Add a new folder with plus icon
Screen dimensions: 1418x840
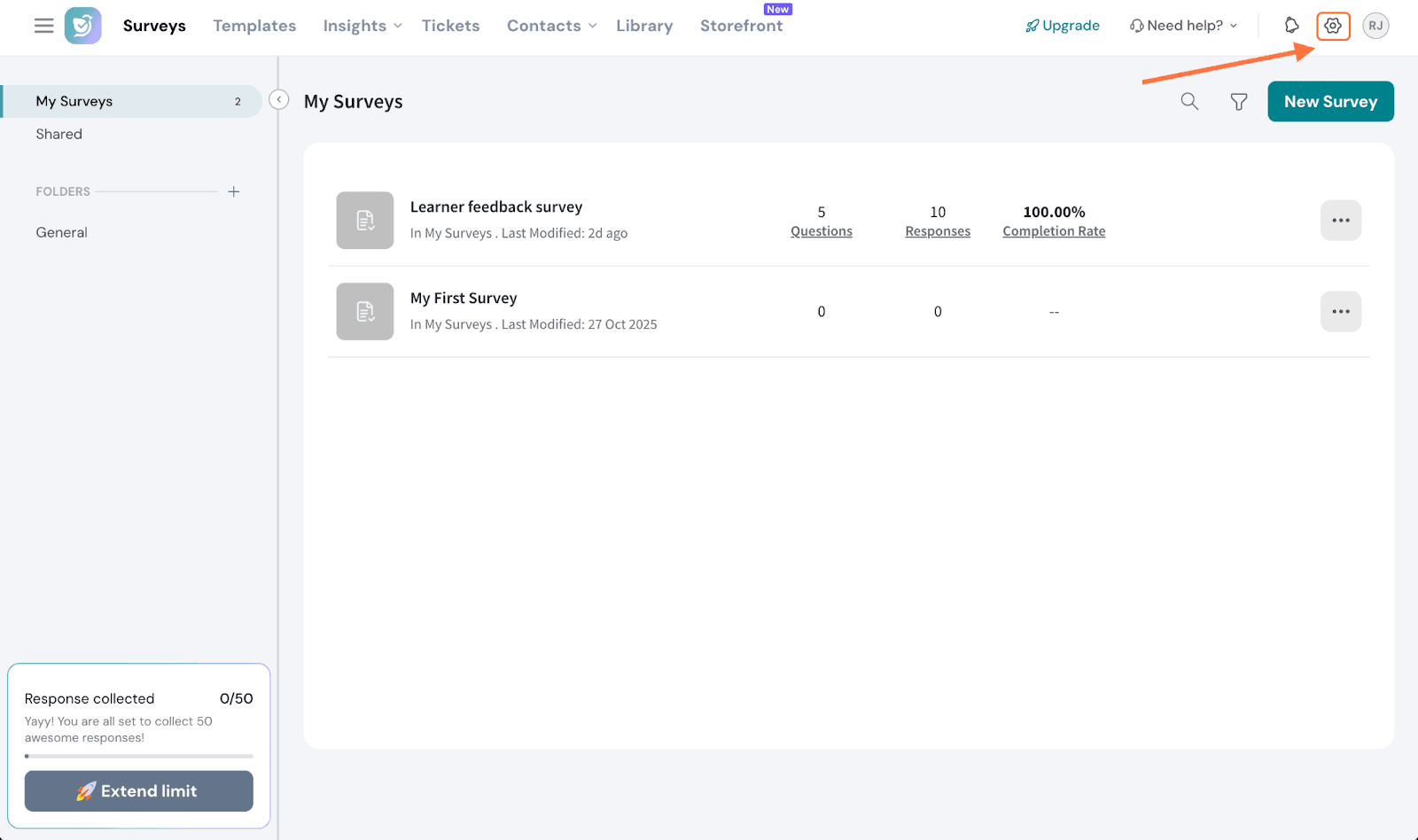click(234, 191)
